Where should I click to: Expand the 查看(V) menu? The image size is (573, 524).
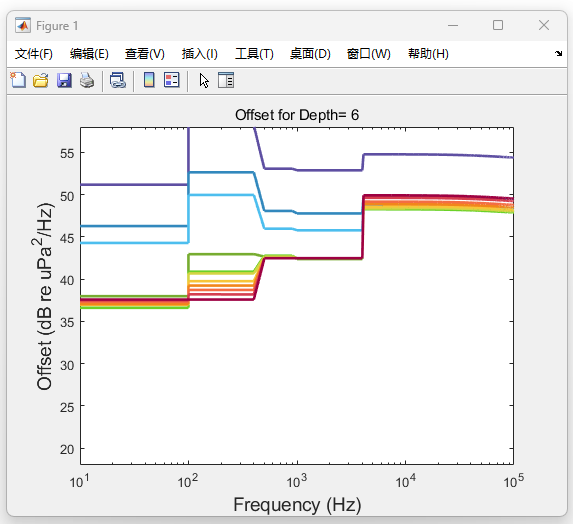pyautogui.click(x=145, y=54)
